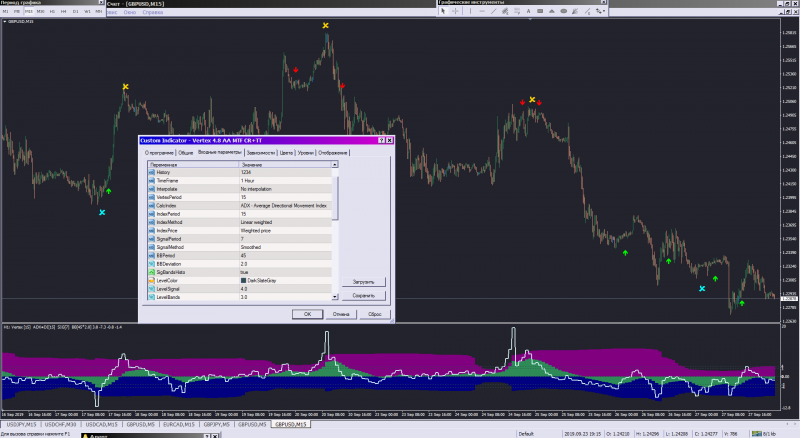The height and width of the screenshot is (438, 800).
Task: Open the 'Общие' tab
Action: pos(185,153)
